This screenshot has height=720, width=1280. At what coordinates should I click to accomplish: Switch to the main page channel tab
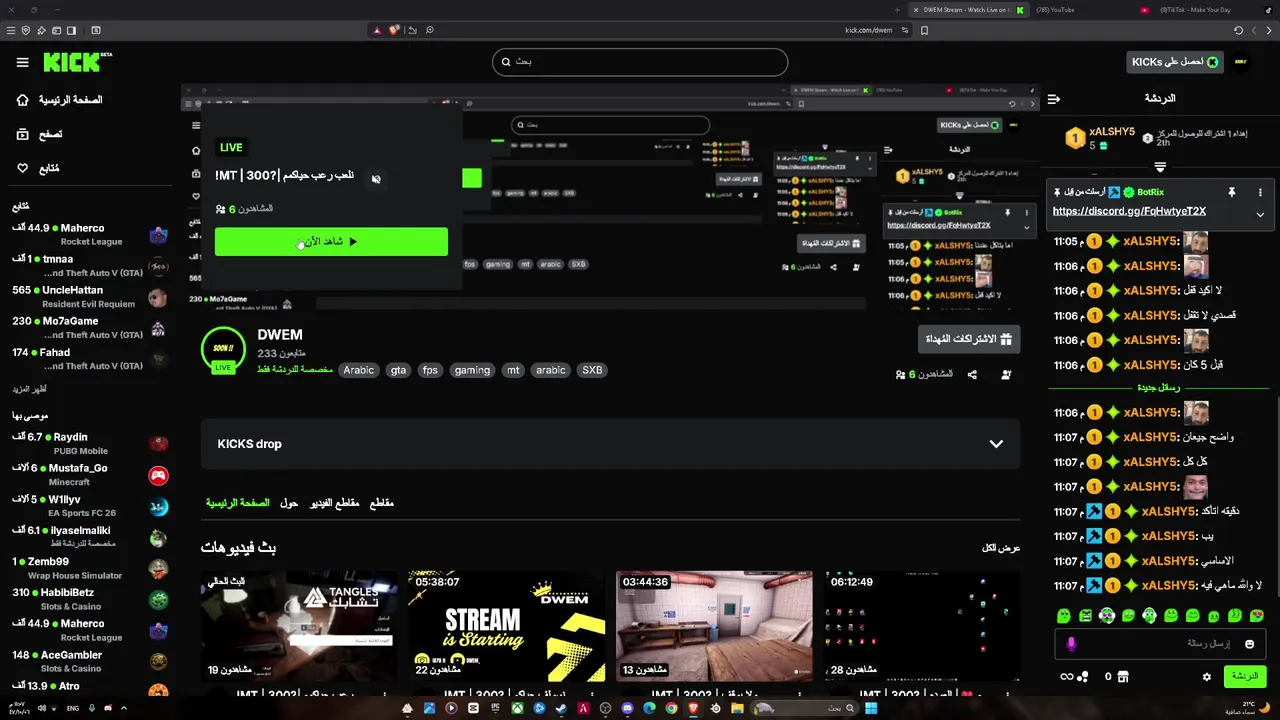(x=238, y=503)
